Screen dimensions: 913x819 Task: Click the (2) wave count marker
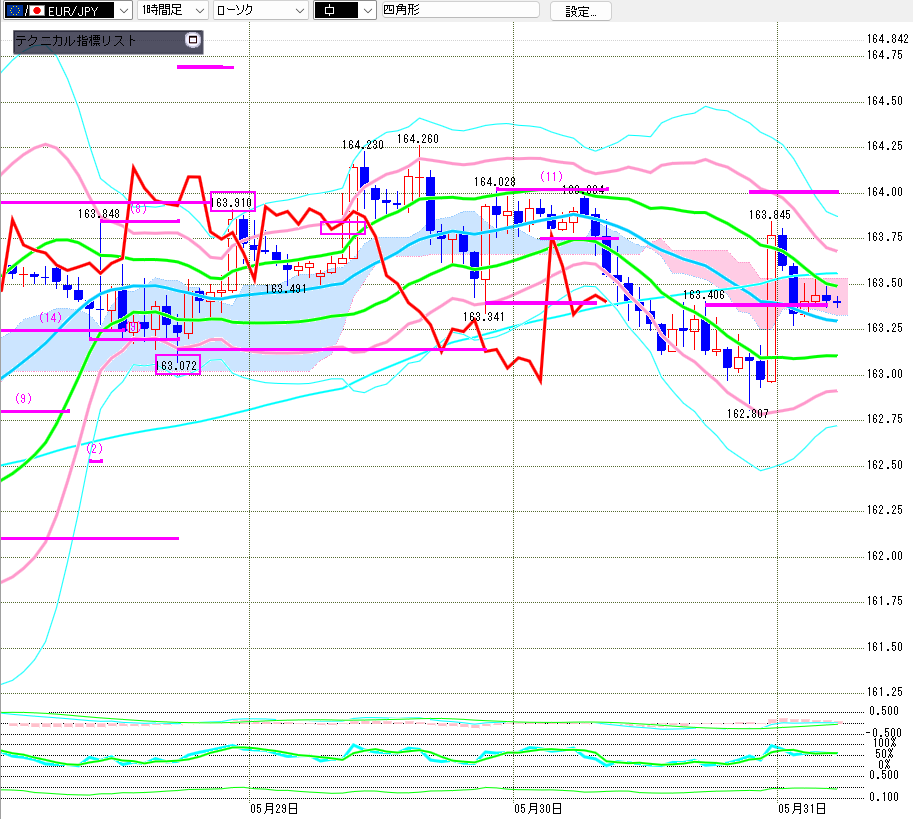point(94,448)
